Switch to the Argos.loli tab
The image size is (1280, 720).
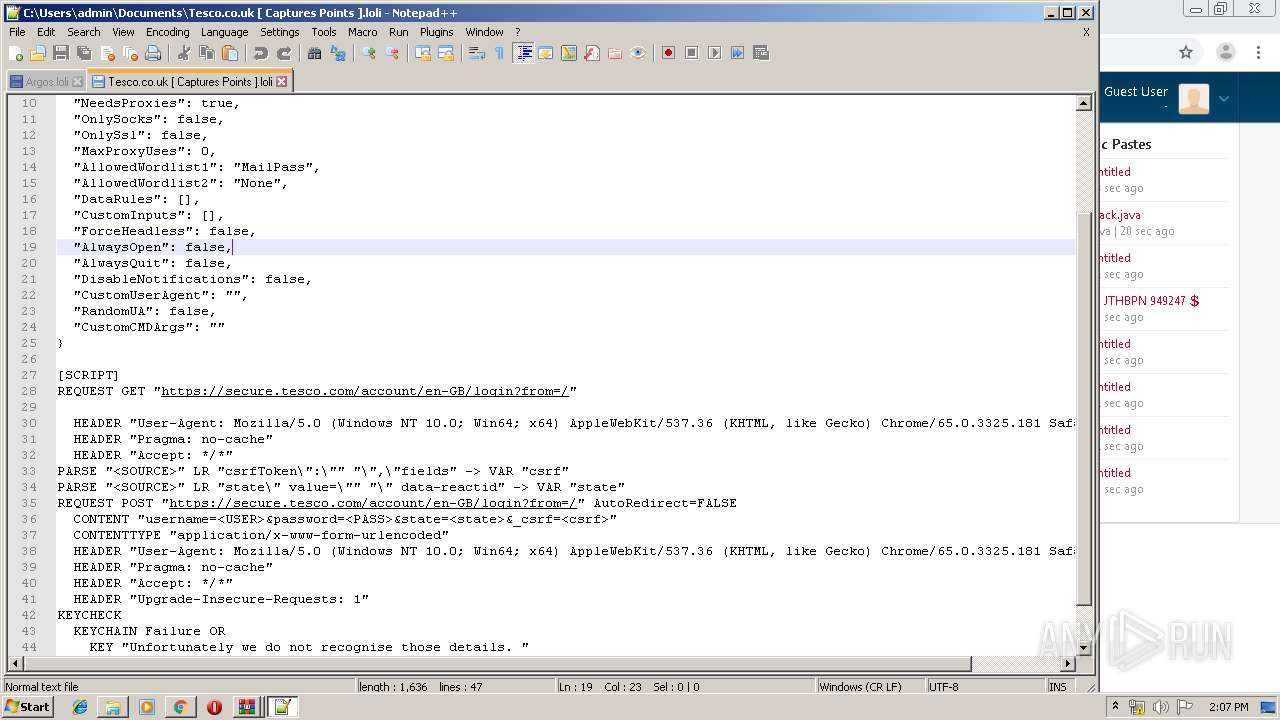pyautogui.click(x=46, y=82)
